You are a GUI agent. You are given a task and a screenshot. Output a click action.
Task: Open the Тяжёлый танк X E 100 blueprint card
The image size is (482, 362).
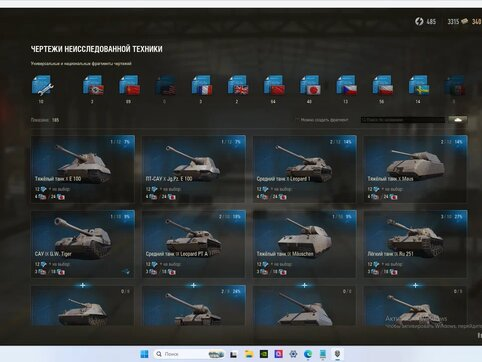[83, 169]
